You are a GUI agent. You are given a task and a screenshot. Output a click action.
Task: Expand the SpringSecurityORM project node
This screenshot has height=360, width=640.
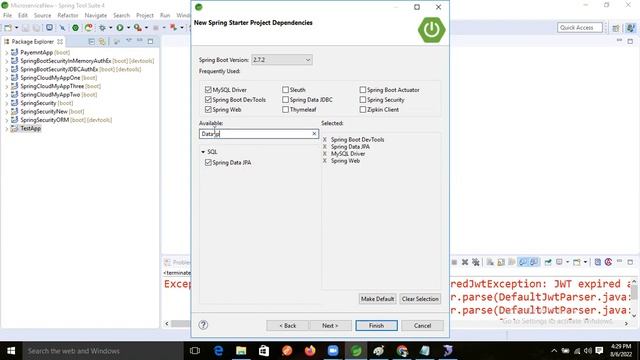[7, 120]
